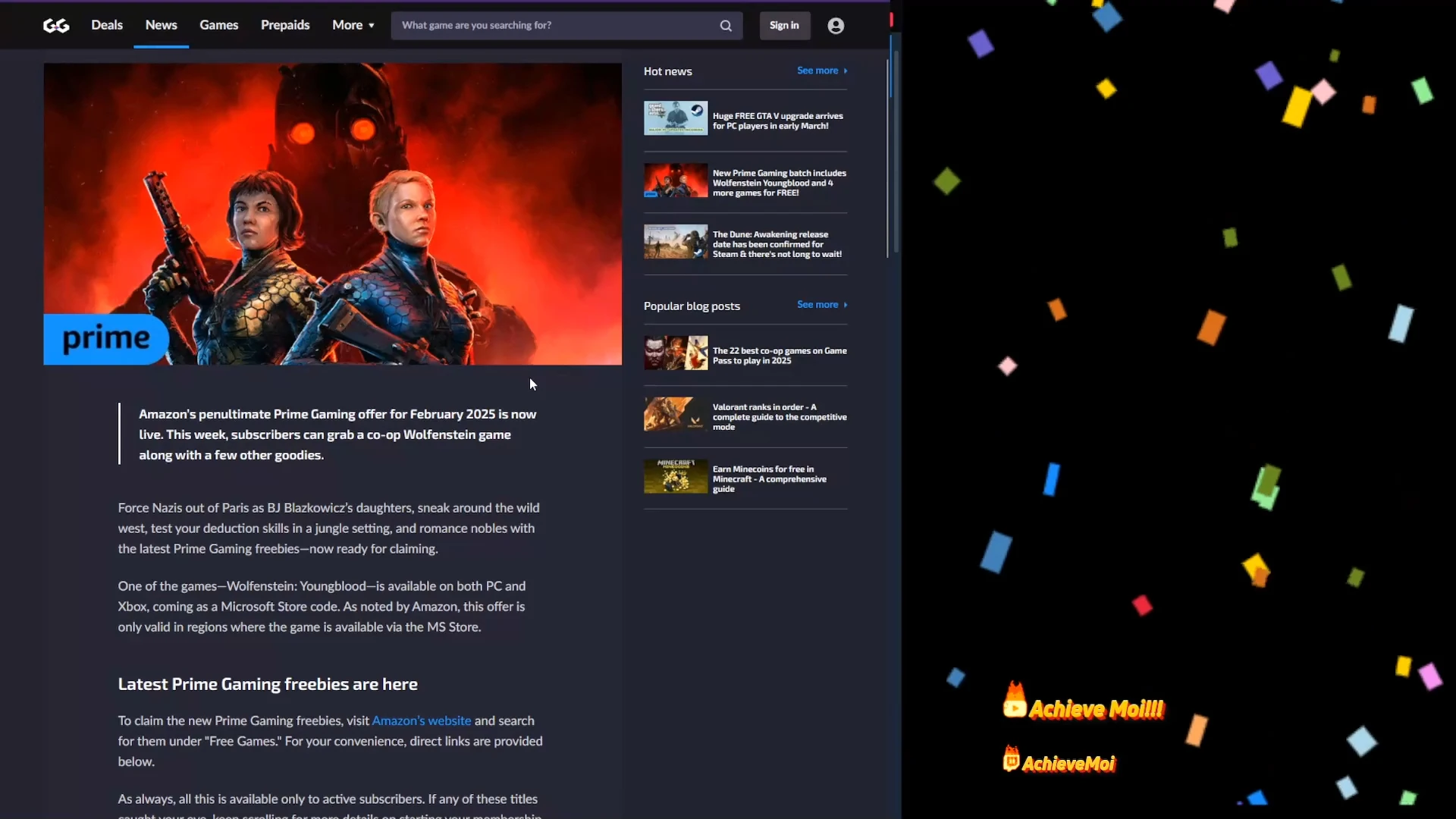Click the AchieveMoi Twitch name text

point(1068,764)
